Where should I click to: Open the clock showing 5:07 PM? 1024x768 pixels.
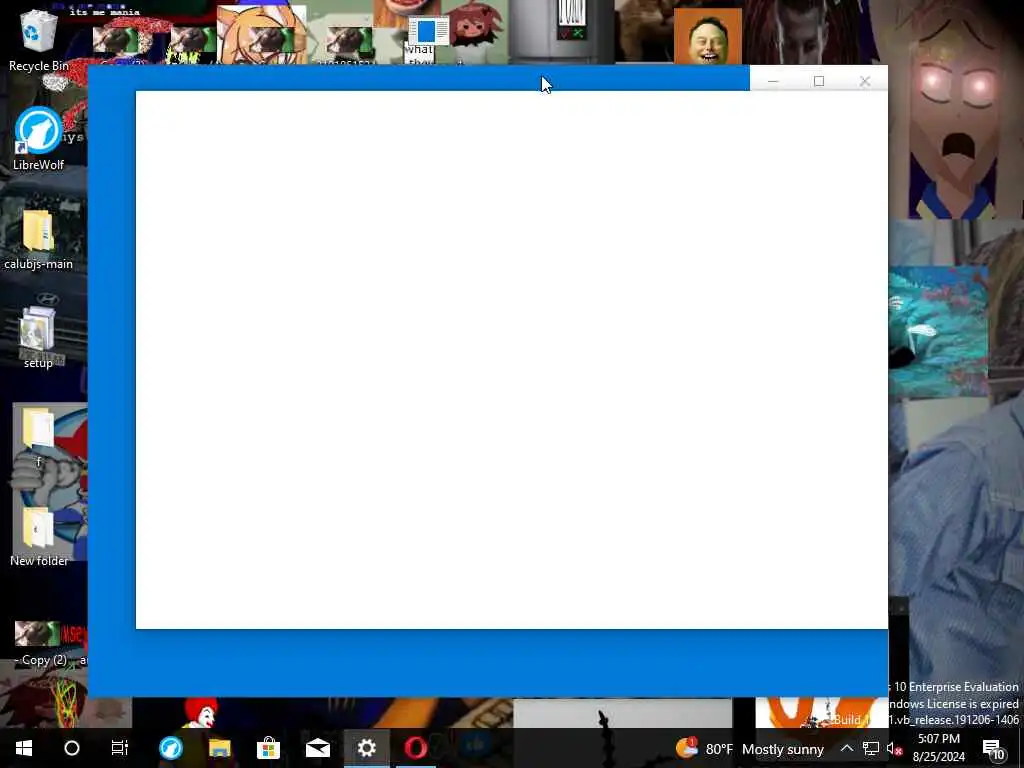(x=938, y=748)
